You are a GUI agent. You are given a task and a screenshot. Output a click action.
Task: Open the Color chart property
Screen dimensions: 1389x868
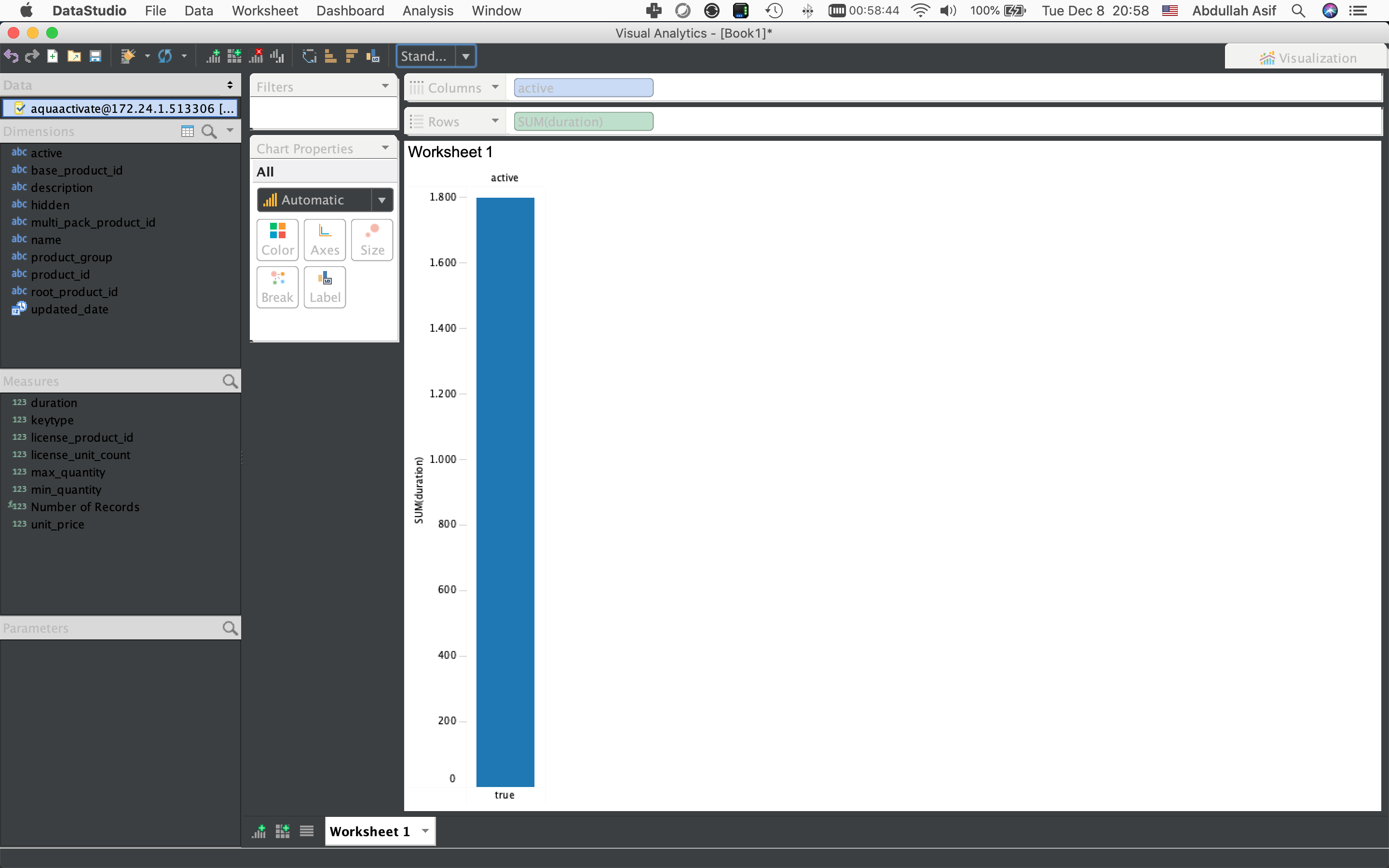click(x=277, y=239)
